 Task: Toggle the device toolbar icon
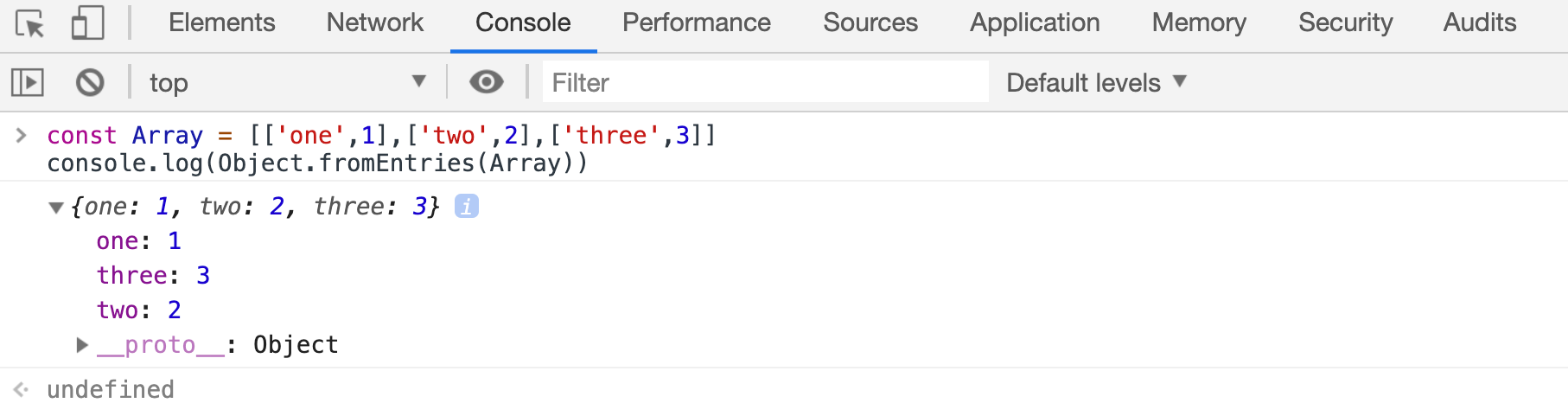click(87, 23)
